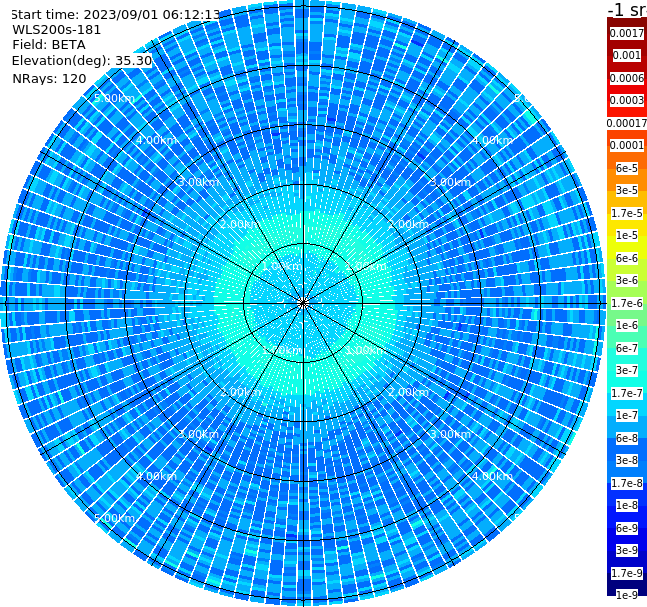The width and height of the screenshot is (647, 607).
Task: Click the 1.7e-6 colorbar label
Action: [627, 303]
